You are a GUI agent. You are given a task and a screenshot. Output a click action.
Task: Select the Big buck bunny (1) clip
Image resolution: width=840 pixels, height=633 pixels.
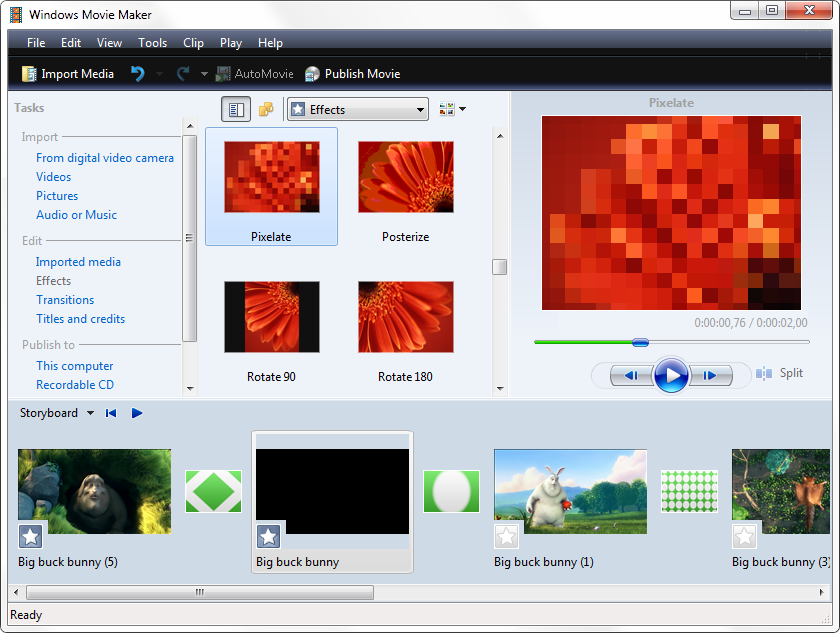point(571,491)
